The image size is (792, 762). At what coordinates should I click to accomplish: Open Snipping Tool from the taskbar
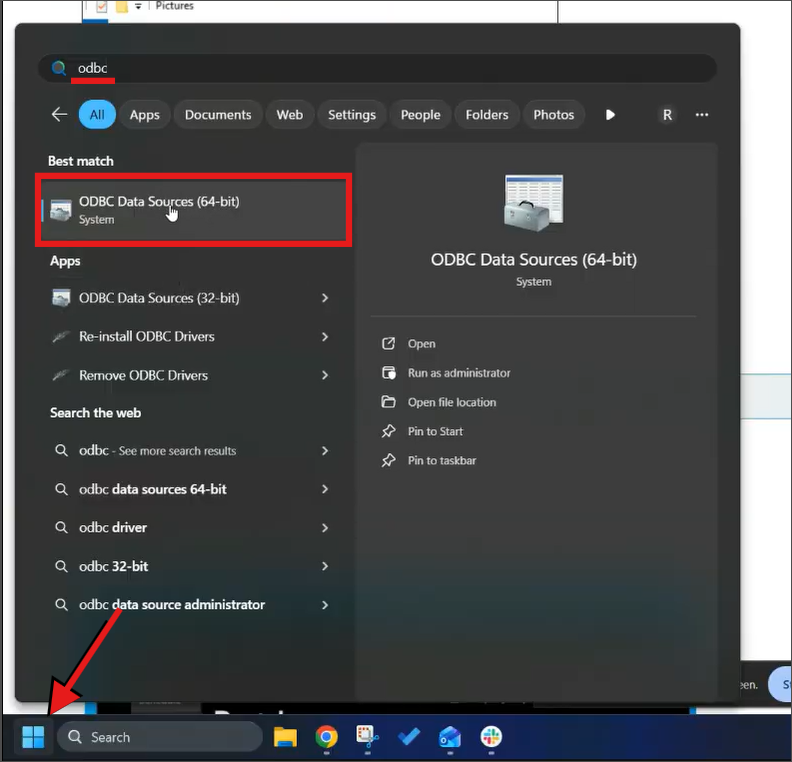click(x=367, y=737)
